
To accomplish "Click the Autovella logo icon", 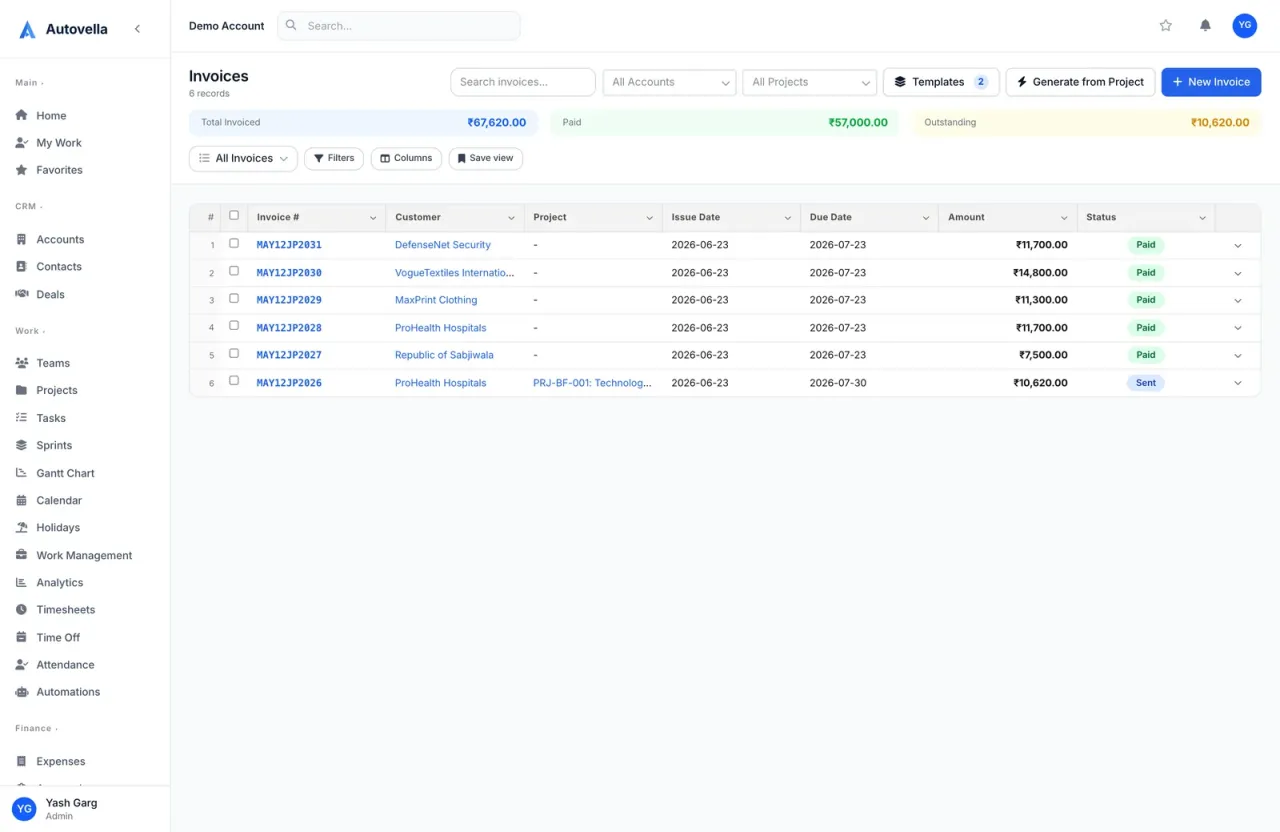I will point(27,30).
